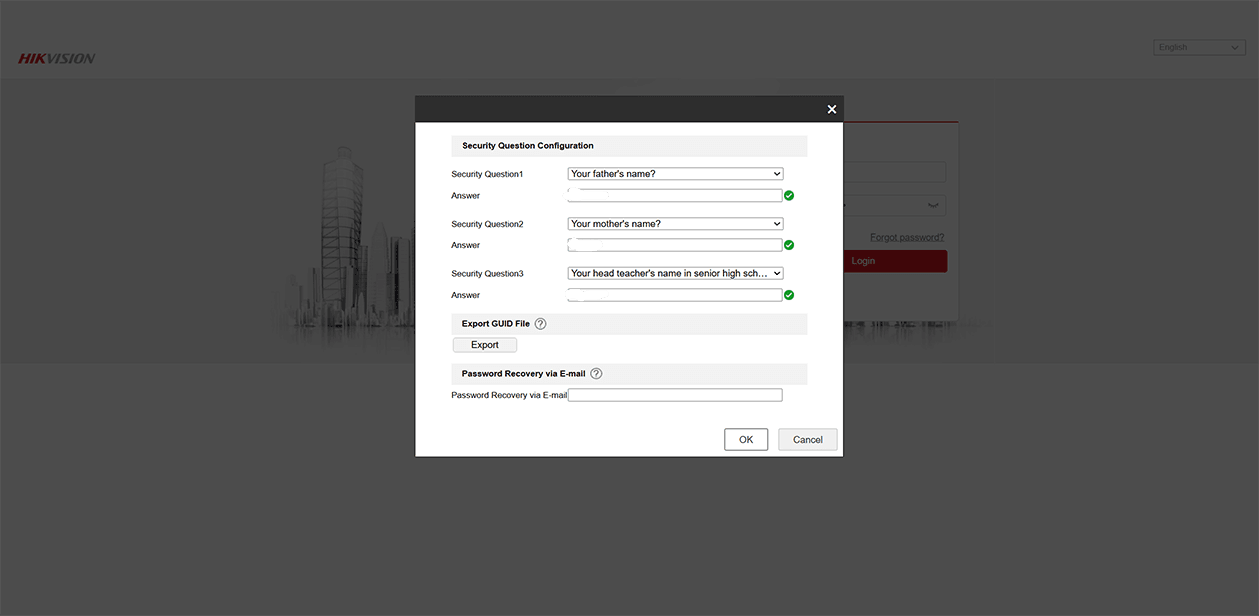Close the security configuration dialog with X
Screen dimensions: 1259x616
pyautogui.click(x=831, y=110)
